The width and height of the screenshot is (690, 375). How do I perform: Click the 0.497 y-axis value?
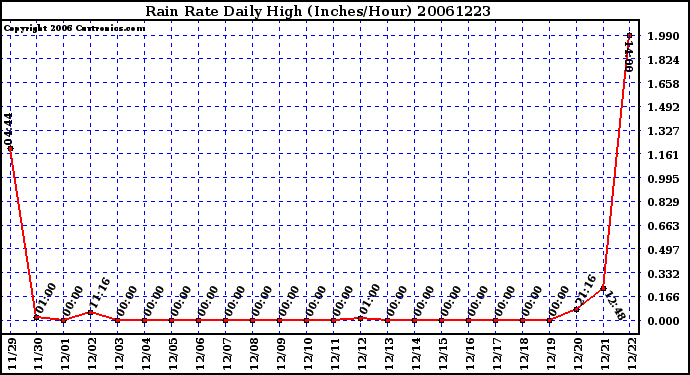[663, 250]
